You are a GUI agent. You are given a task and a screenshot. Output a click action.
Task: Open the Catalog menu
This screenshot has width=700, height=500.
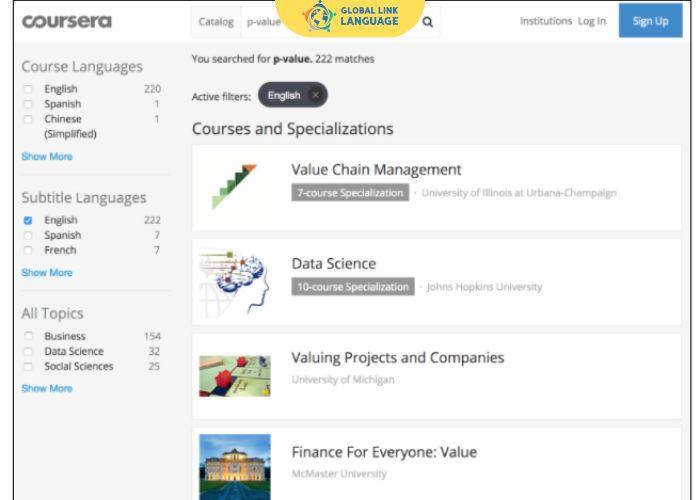(x=215, y=22)
